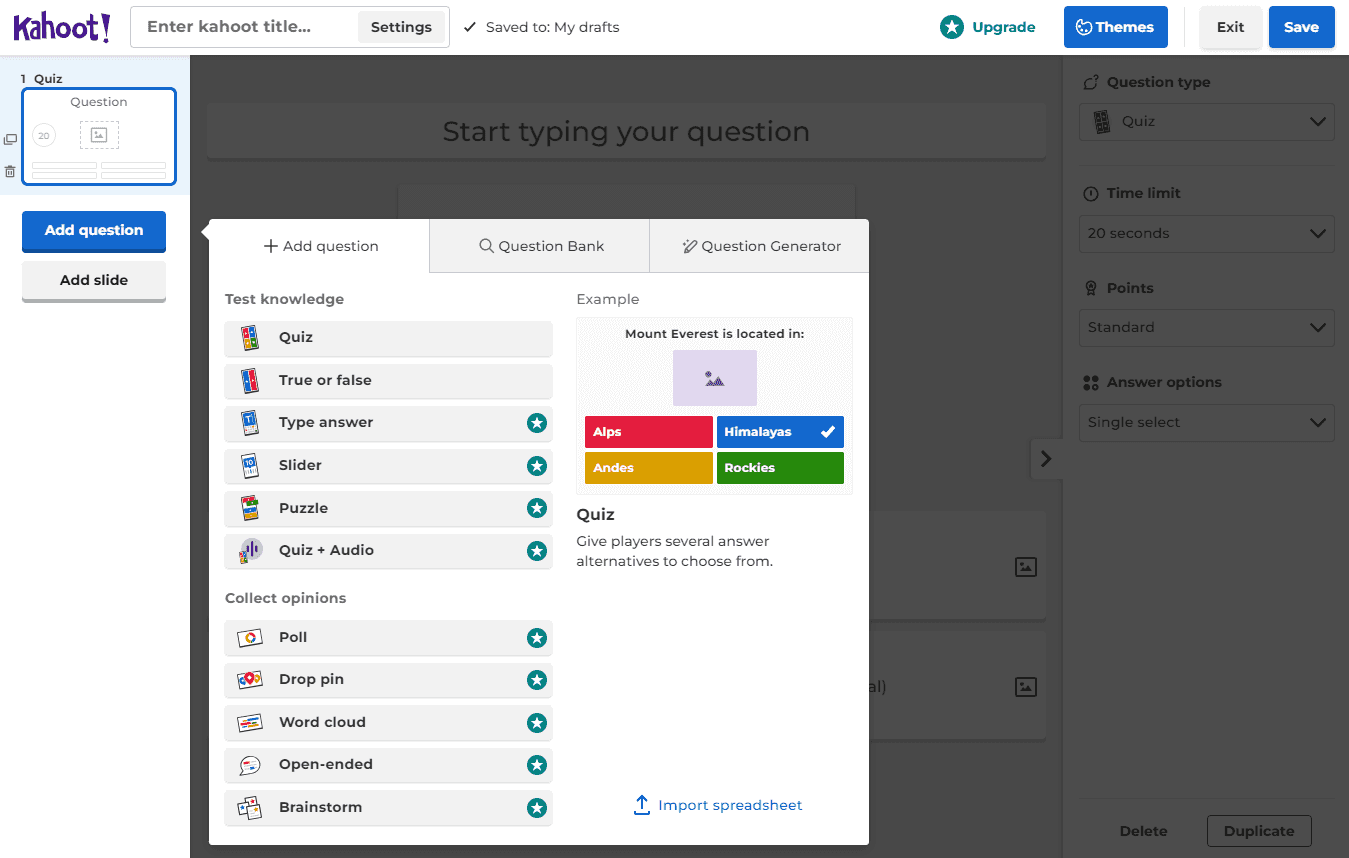The height and width of the screenshot is (858, 1349).
Task: Open the Themes button
Action: (x=1115, y=27)
